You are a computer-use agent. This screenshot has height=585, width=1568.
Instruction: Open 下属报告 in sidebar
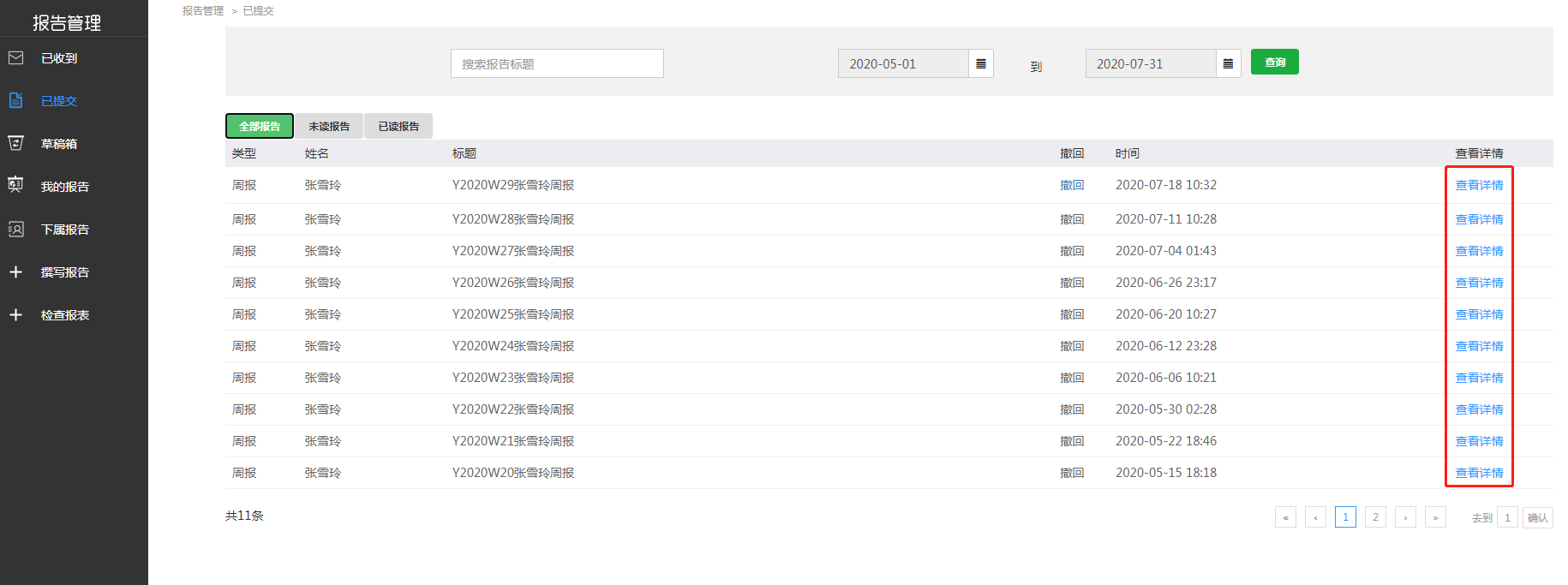[x=65, y=230]
